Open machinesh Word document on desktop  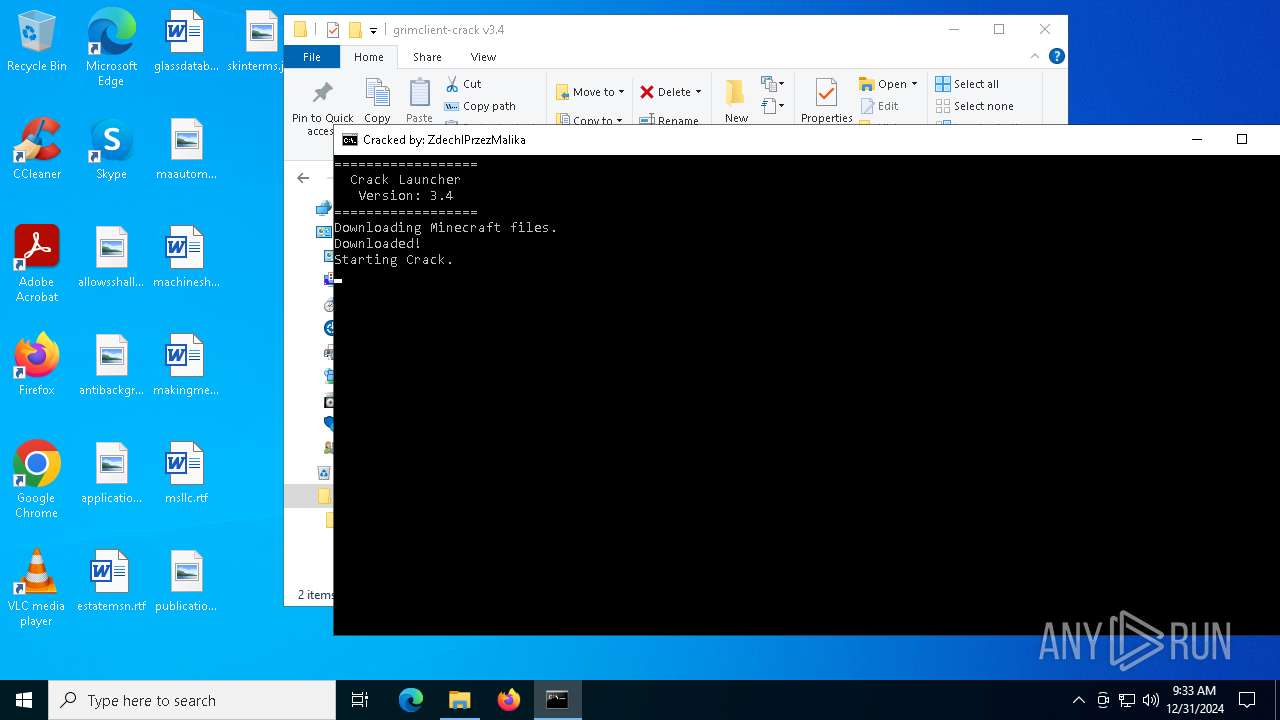pyautogui.click(x=186, y=257)
